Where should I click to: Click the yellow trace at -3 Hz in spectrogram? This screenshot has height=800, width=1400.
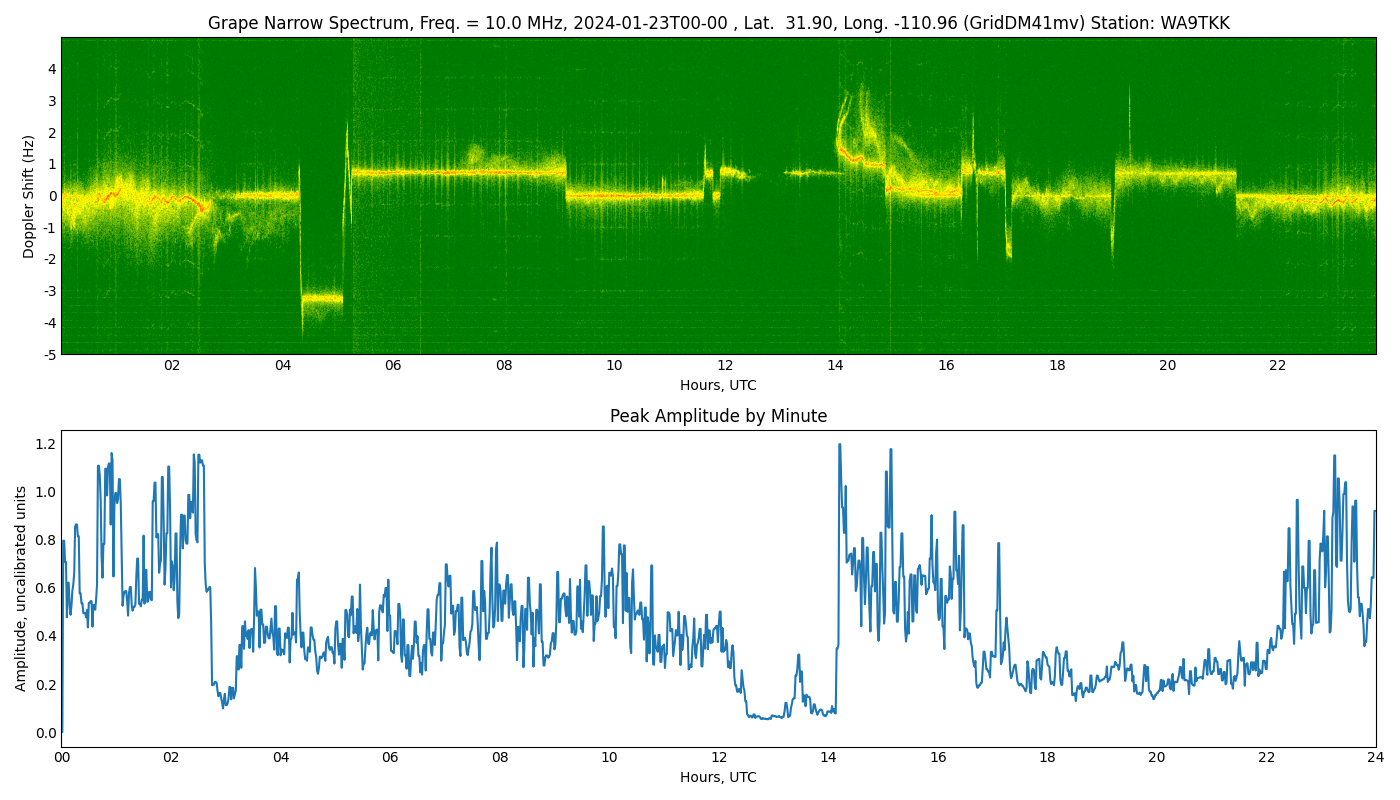322,298
